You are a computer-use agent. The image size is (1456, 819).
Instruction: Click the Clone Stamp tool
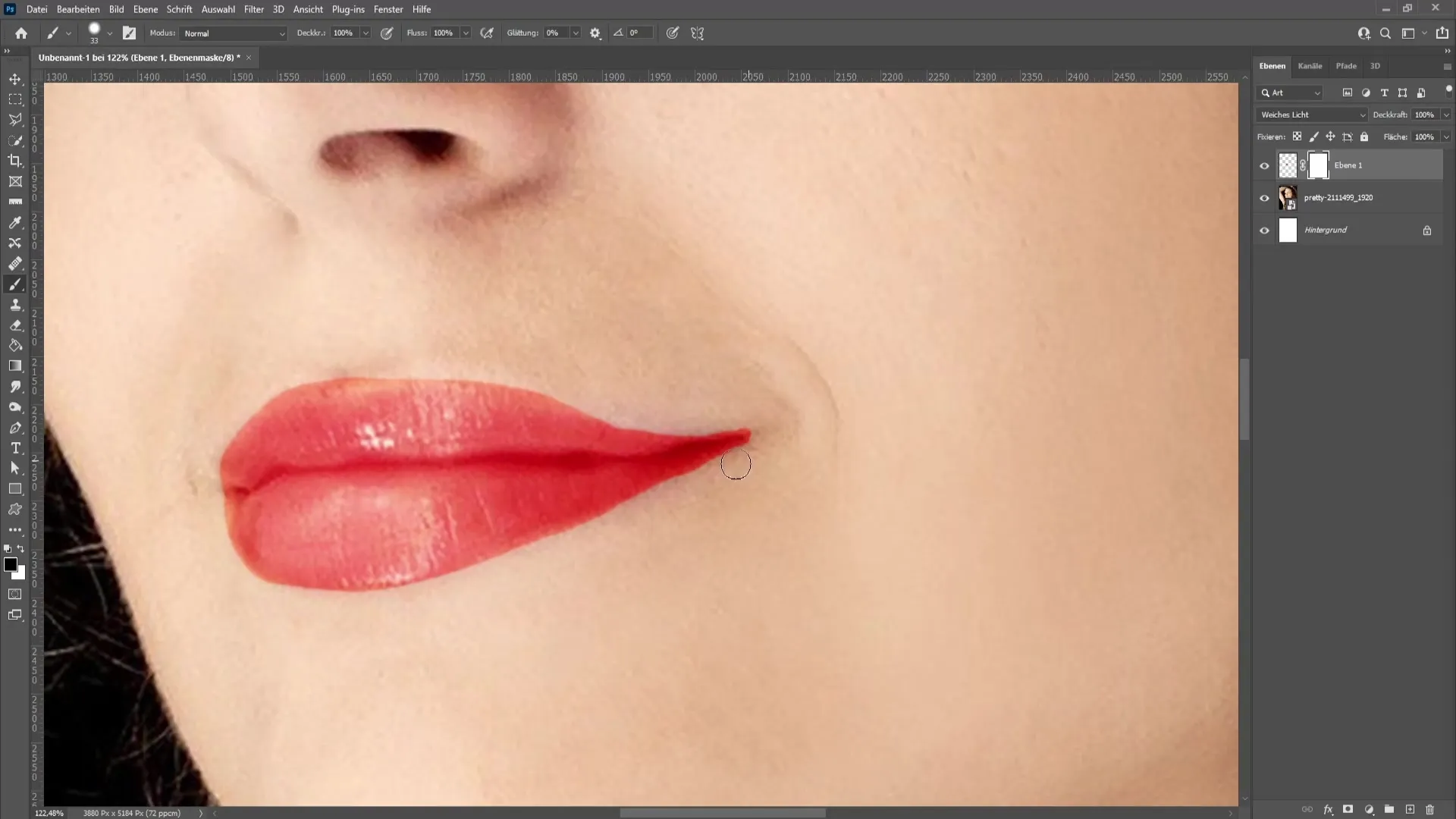coord(15,304)
